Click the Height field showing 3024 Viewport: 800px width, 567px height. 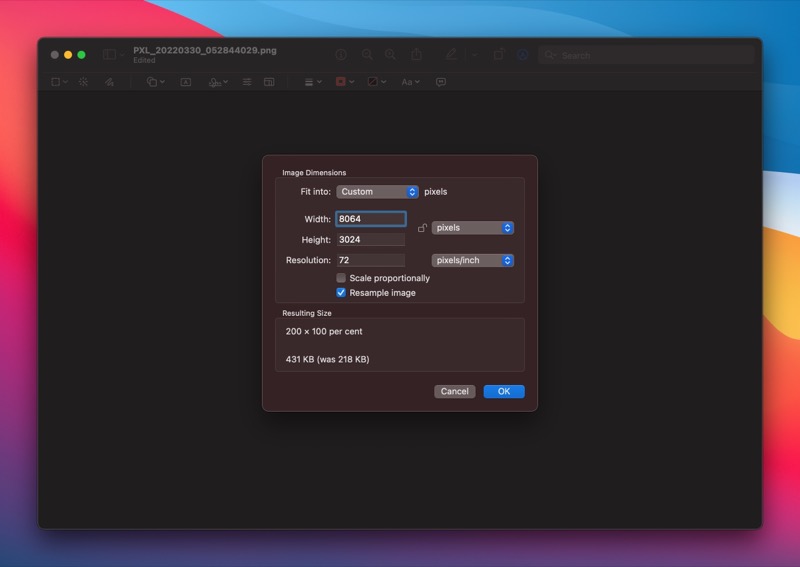pos(371,239)
